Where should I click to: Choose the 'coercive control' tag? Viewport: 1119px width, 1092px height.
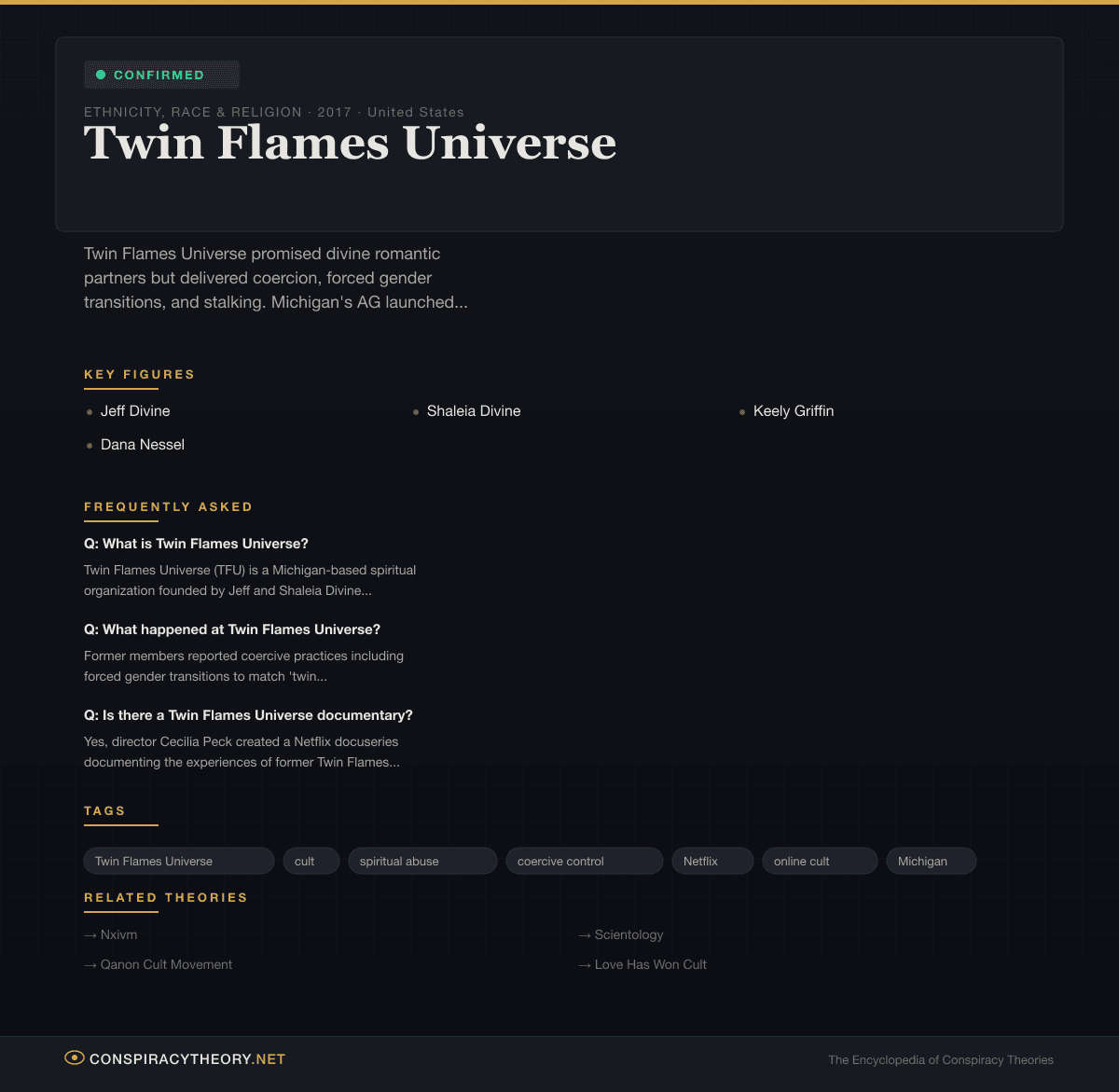pos(584,861)
